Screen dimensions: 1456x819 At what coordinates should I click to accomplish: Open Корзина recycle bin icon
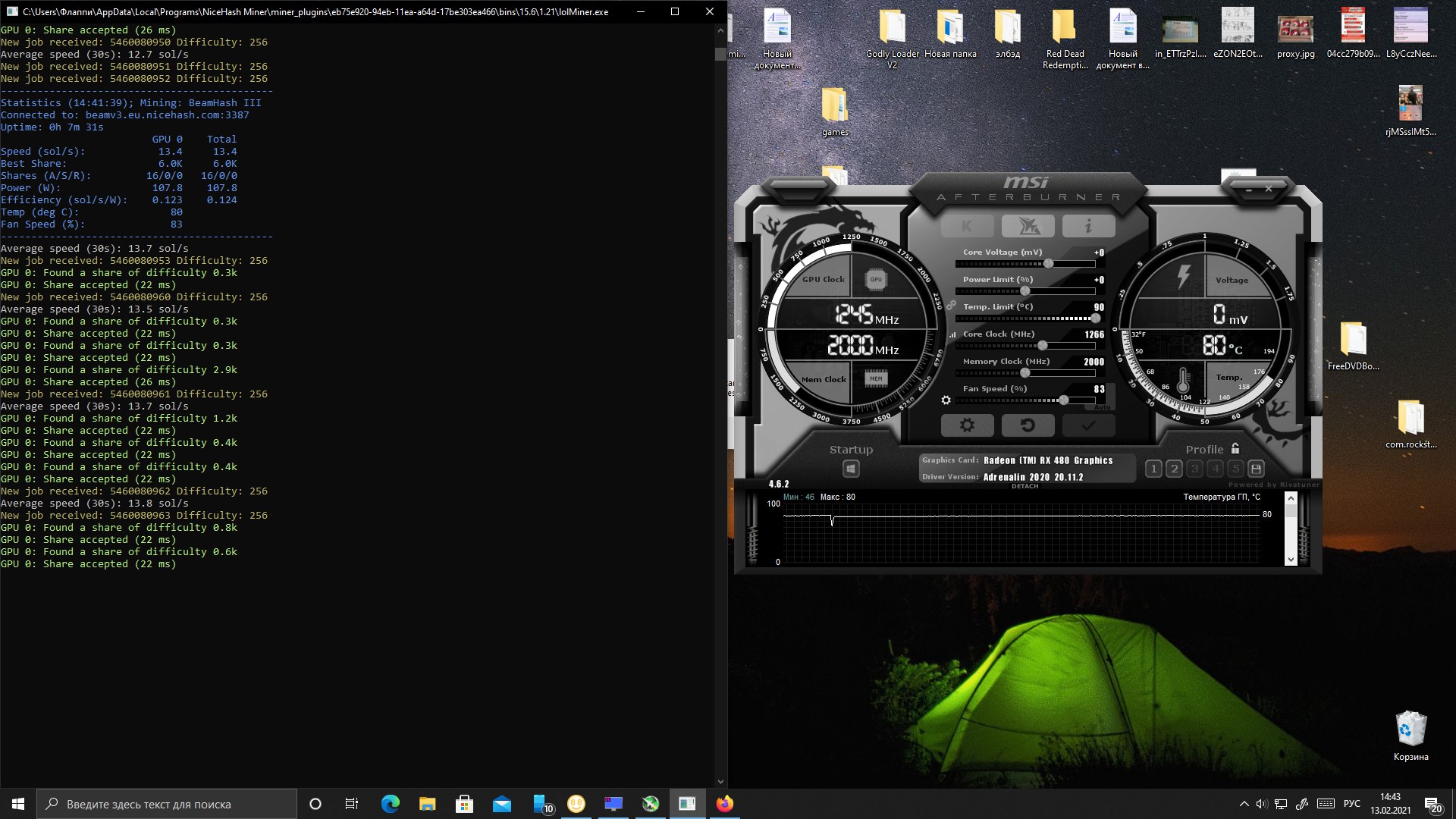point(1410,736)
